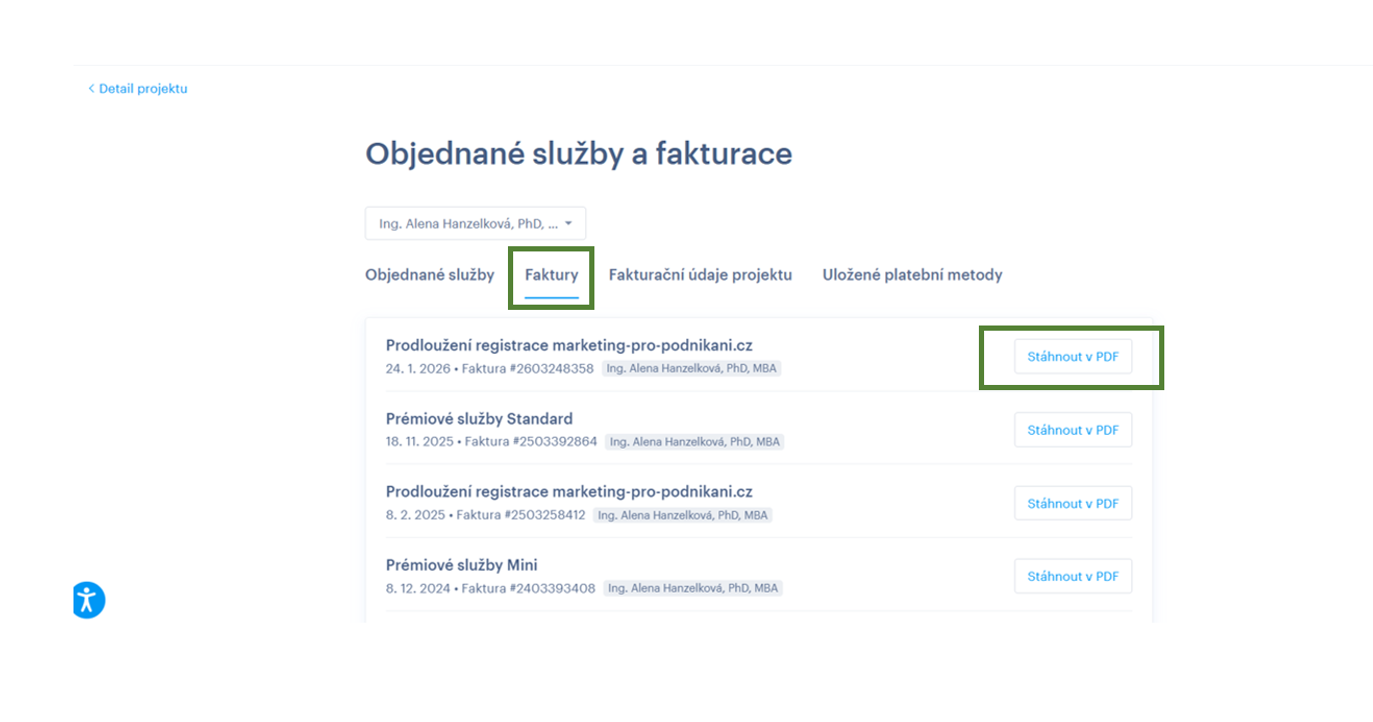
Task: Switch to the Objednané služby tab
Action: tap(430, 274)
